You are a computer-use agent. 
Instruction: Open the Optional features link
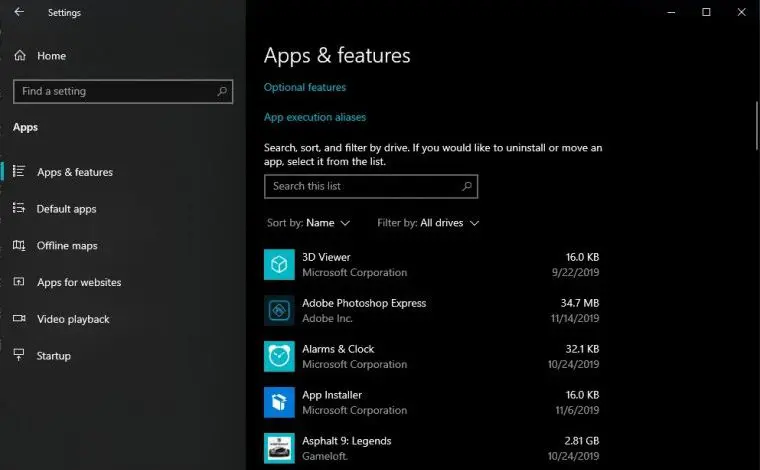[305, 87]
